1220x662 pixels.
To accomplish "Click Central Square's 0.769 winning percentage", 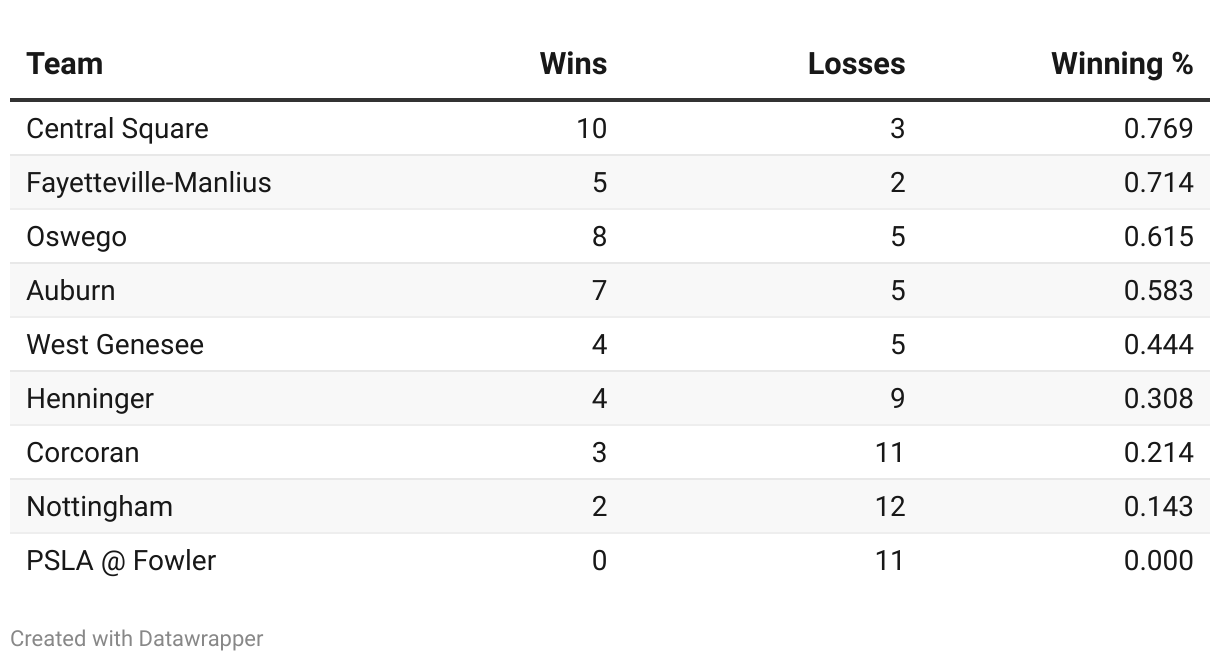I will pyautogui.click(x=1158, y=129).
